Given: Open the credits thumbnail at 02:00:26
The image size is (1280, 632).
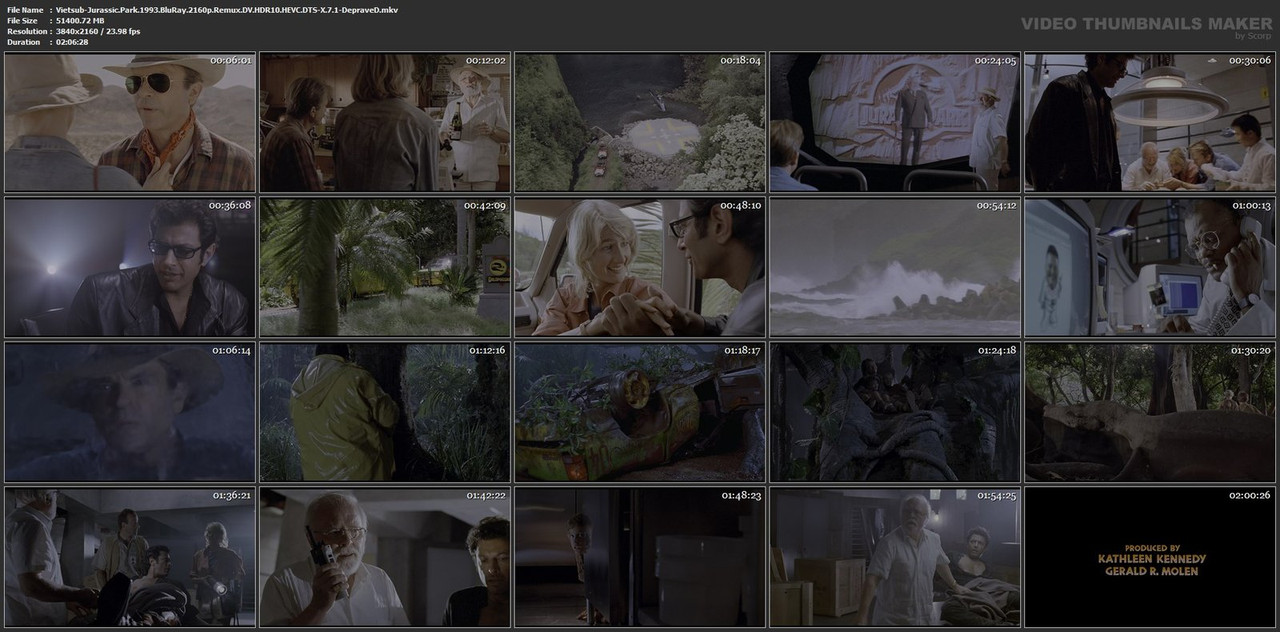Looking at the screenshot, I should [x=1150, y=557].
